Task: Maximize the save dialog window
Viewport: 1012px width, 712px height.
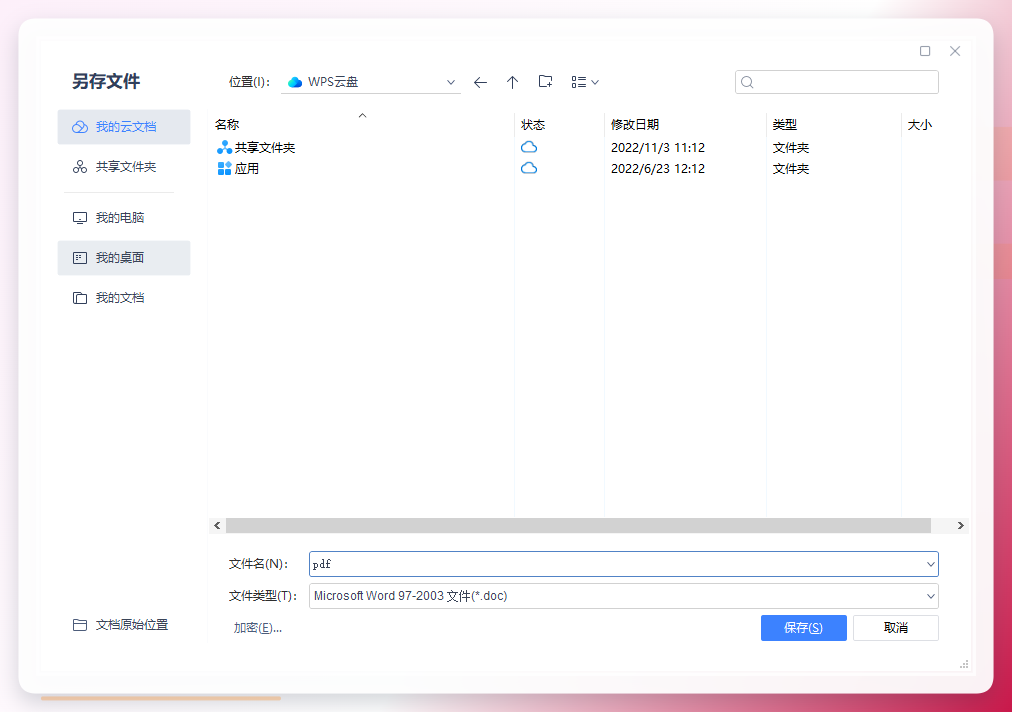Action: (925, 51)
